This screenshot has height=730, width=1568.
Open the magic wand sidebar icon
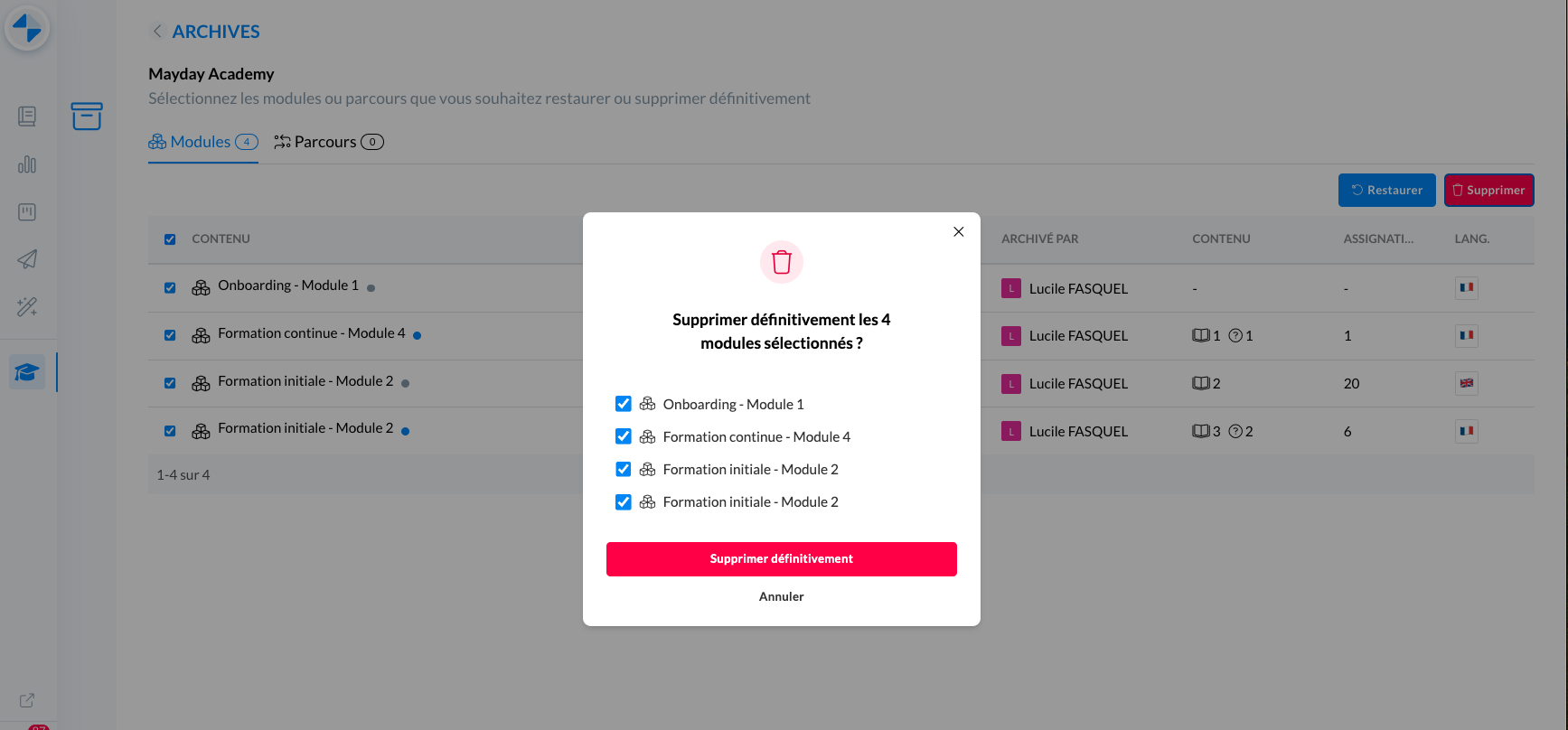[x=27, y=307]
